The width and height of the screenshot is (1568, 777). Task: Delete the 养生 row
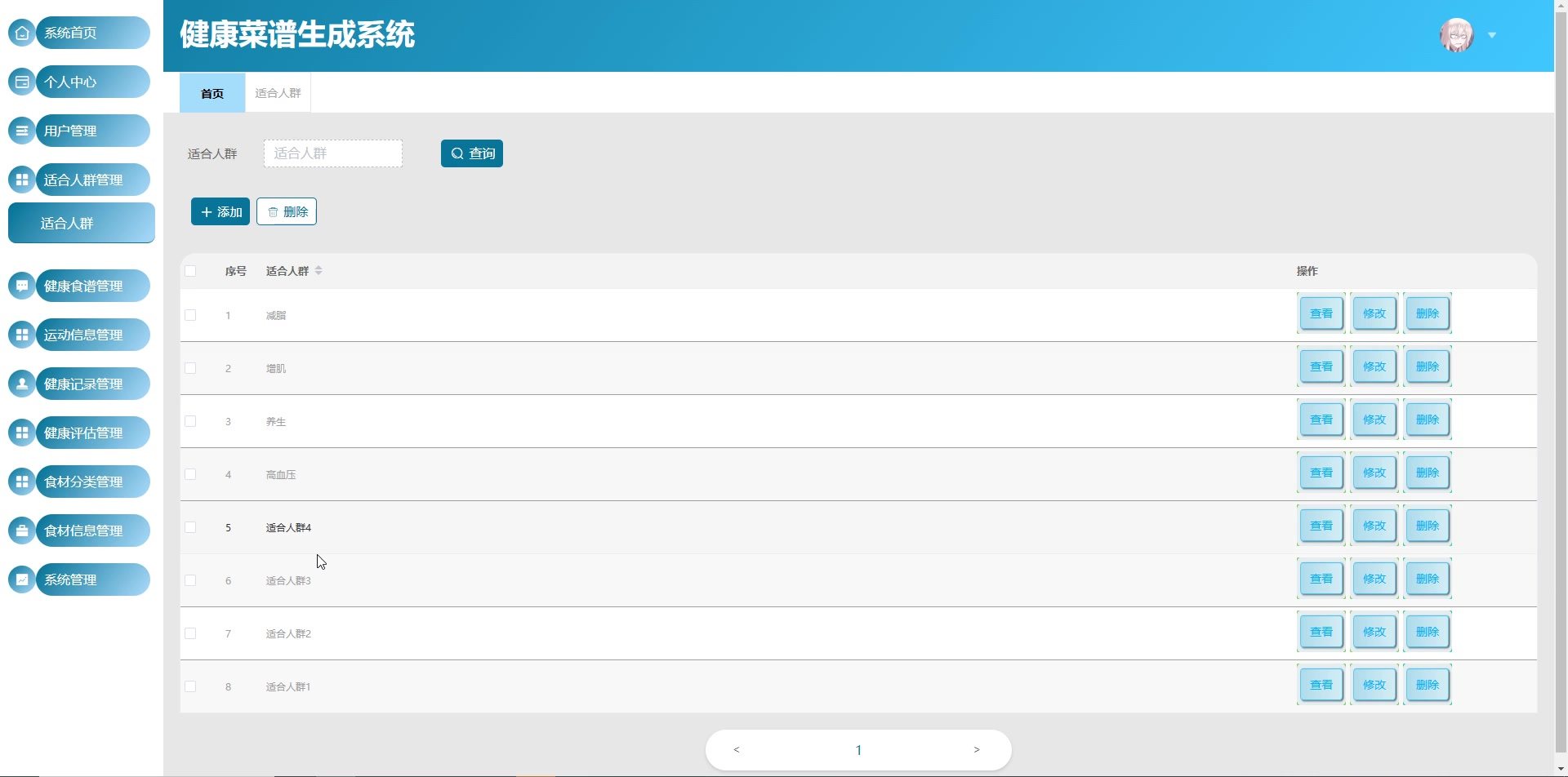(1428, 420)
